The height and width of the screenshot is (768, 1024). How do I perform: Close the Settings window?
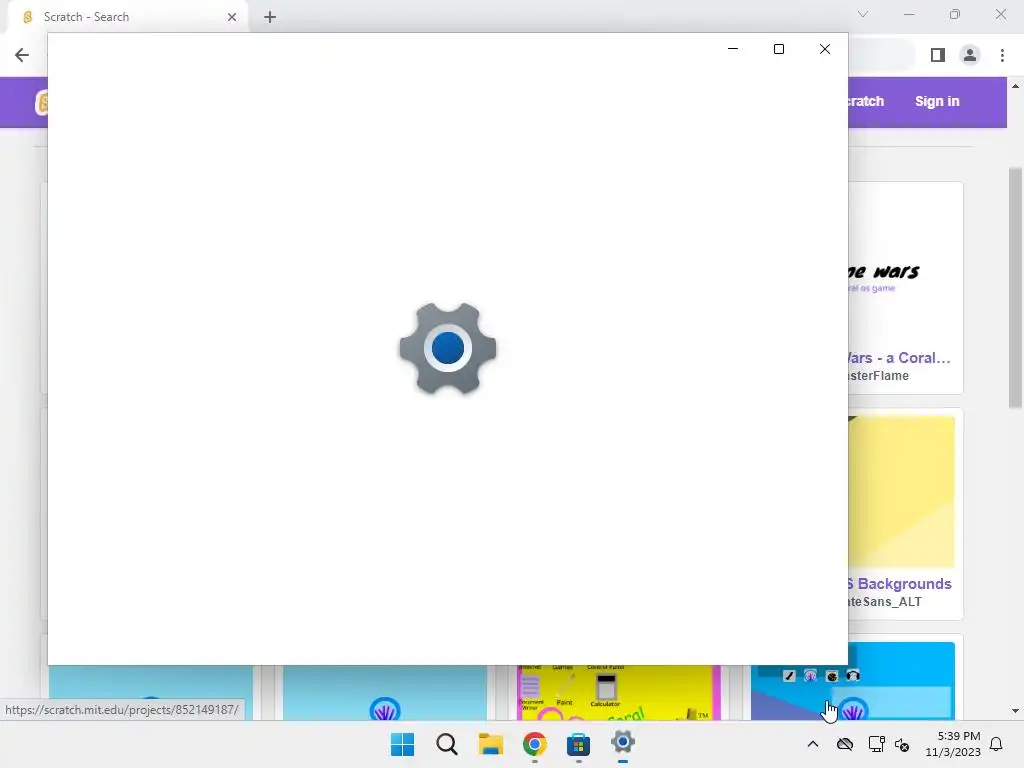pos(825,49)
